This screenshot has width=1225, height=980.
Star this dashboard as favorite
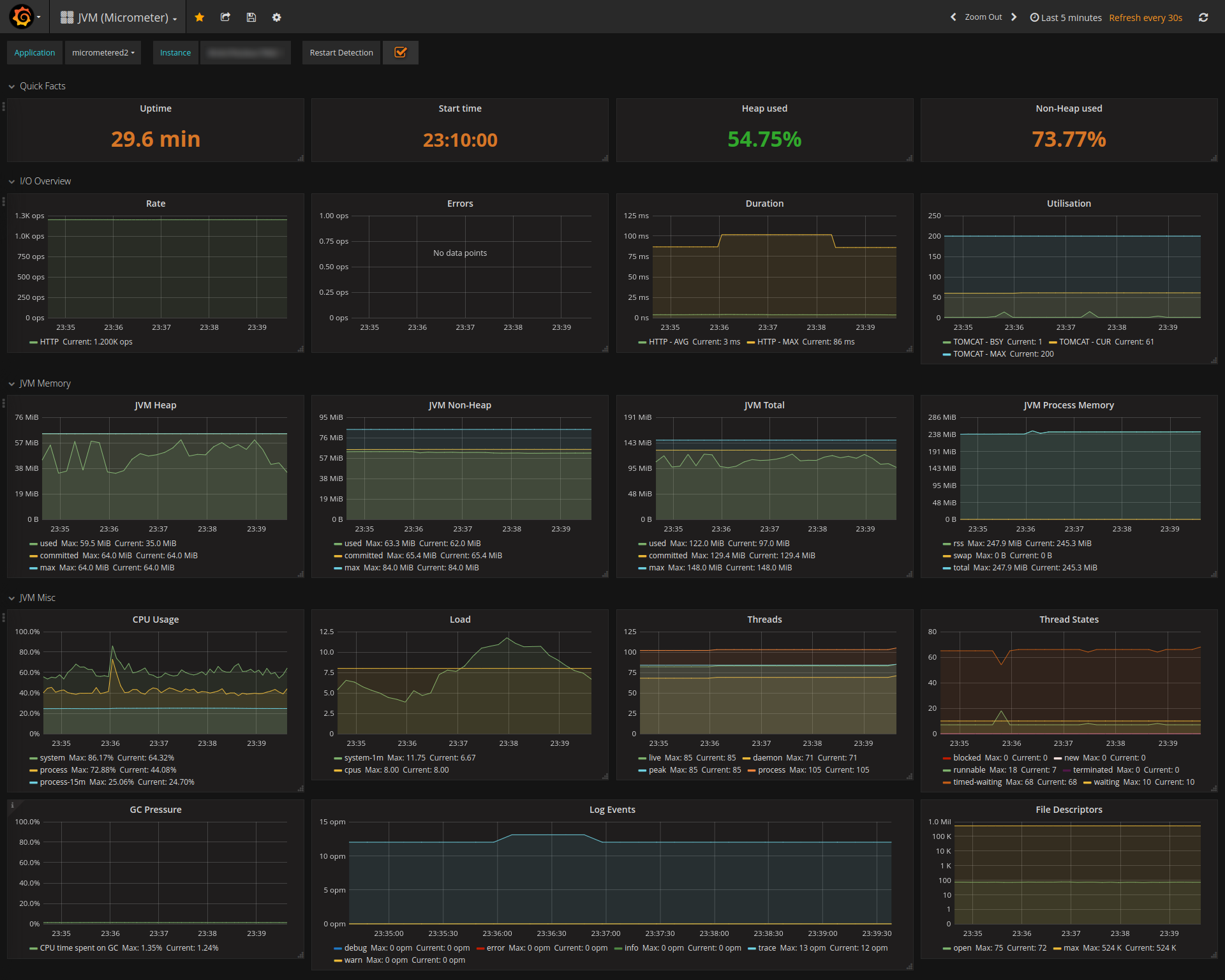pos(200,17)
